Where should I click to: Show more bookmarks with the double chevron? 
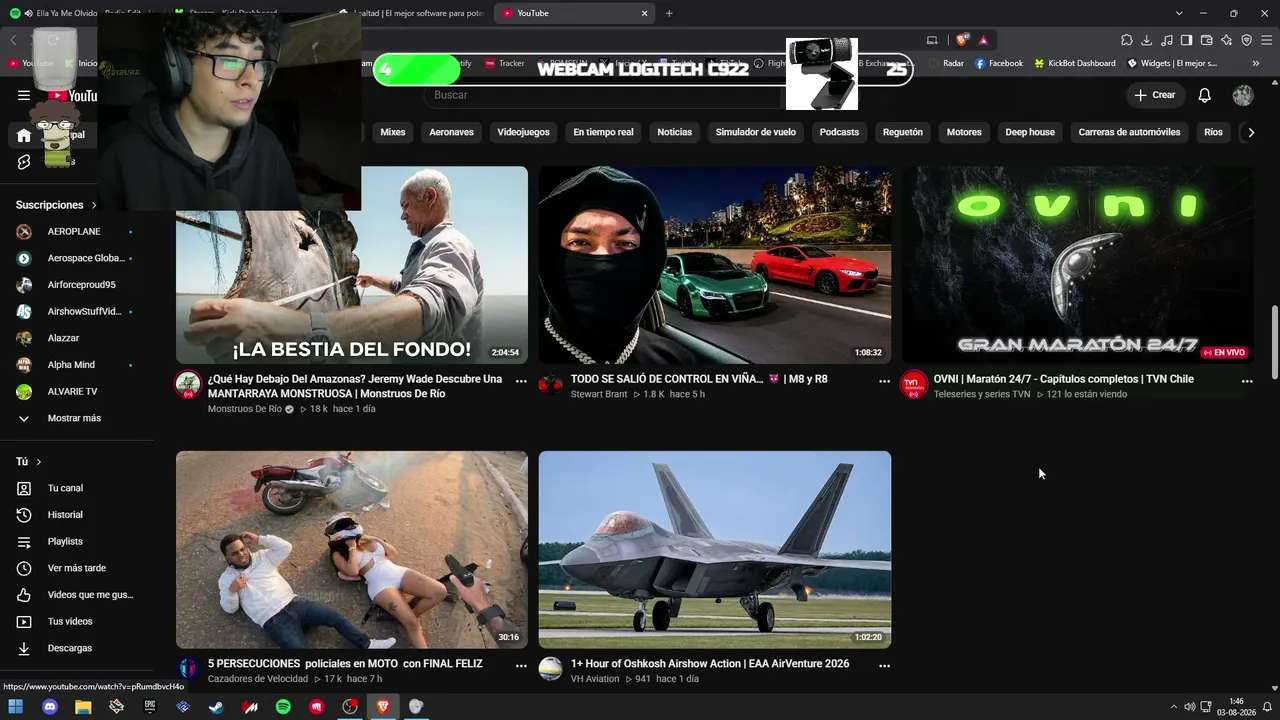click(1256, 63)
